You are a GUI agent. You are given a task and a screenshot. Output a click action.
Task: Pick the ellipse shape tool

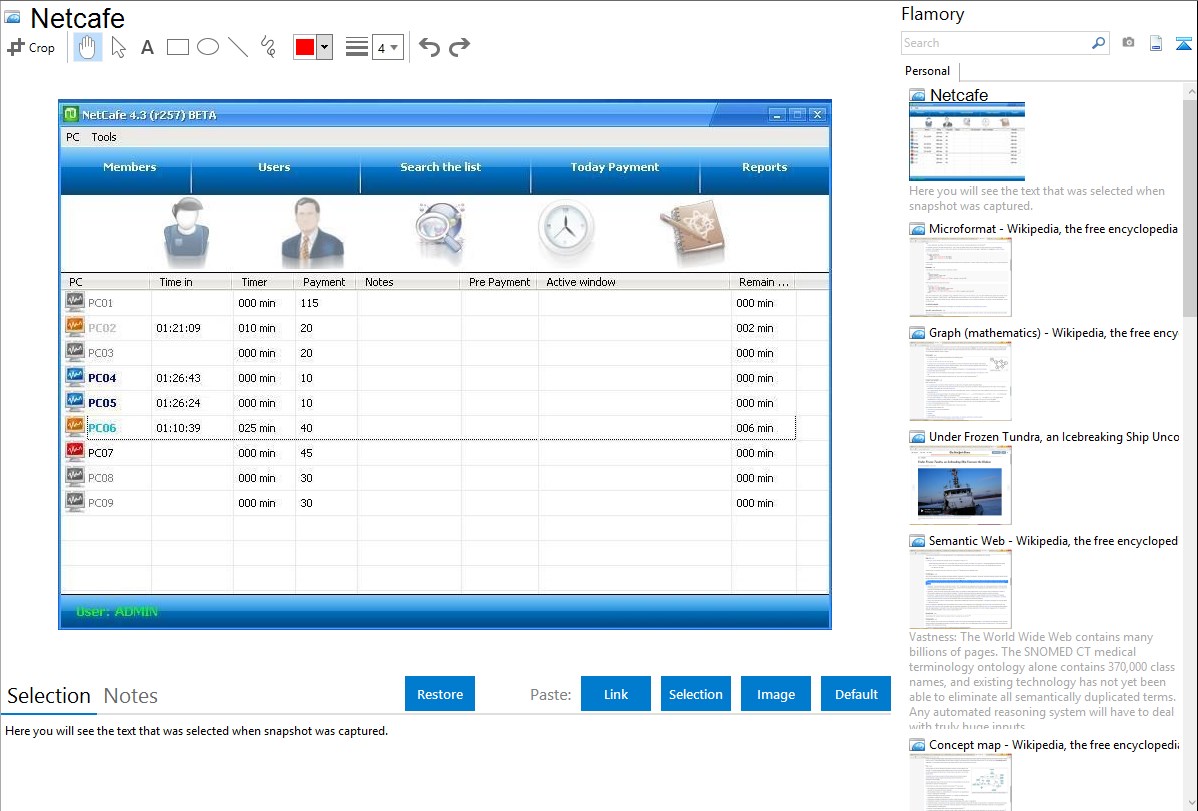point(208,47)
